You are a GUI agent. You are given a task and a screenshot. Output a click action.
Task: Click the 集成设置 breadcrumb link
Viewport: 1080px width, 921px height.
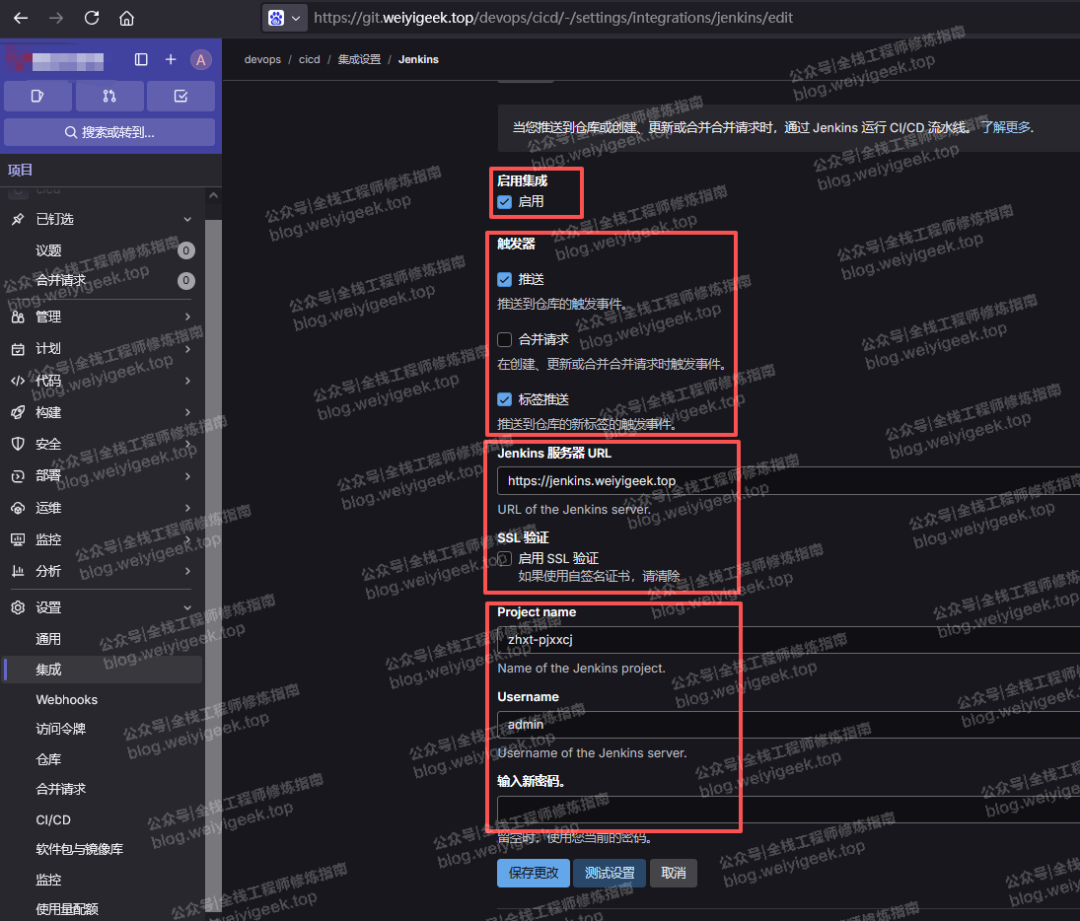coord(359,59)
